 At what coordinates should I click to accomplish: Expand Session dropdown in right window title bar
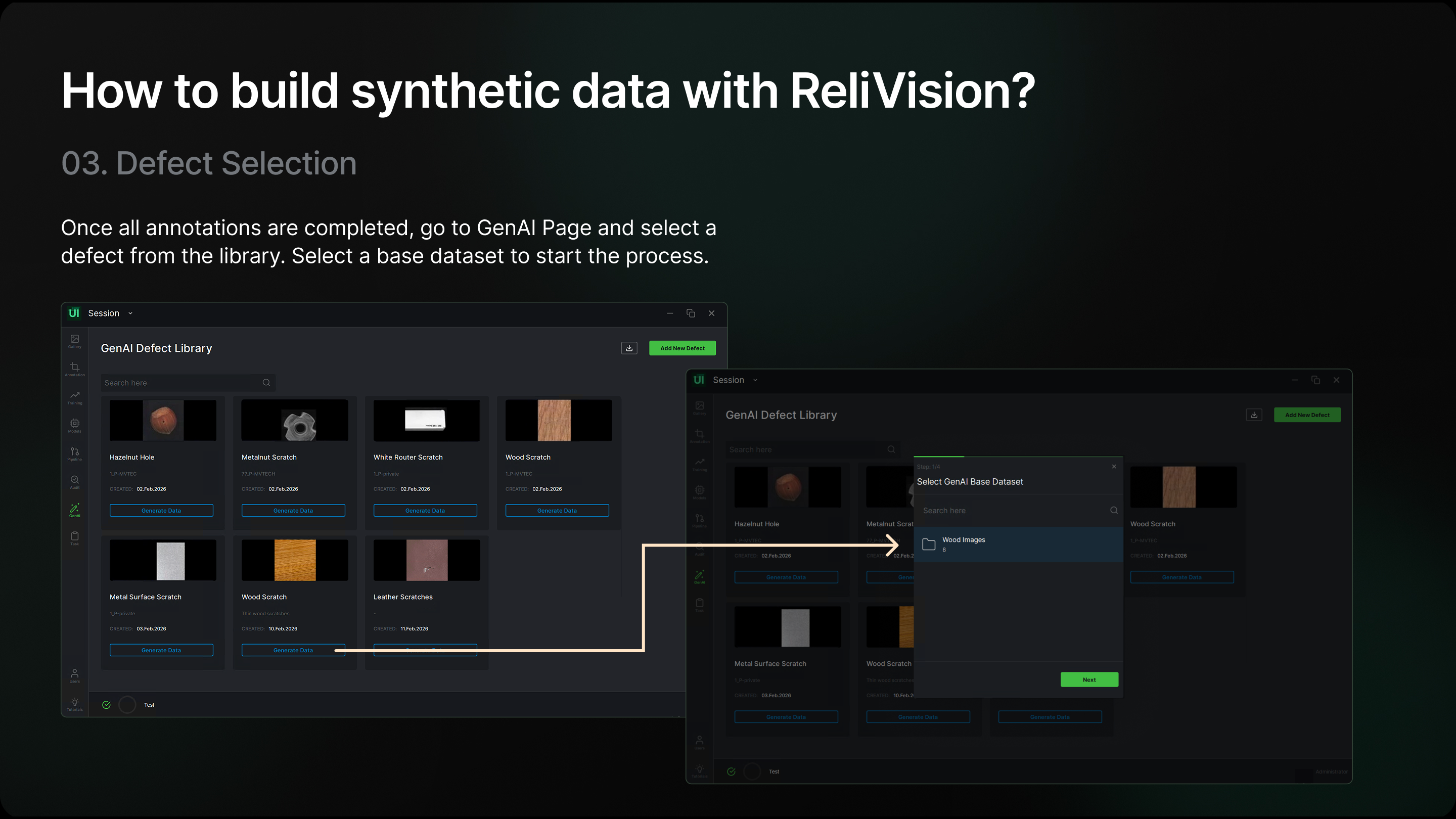point(755,380)
